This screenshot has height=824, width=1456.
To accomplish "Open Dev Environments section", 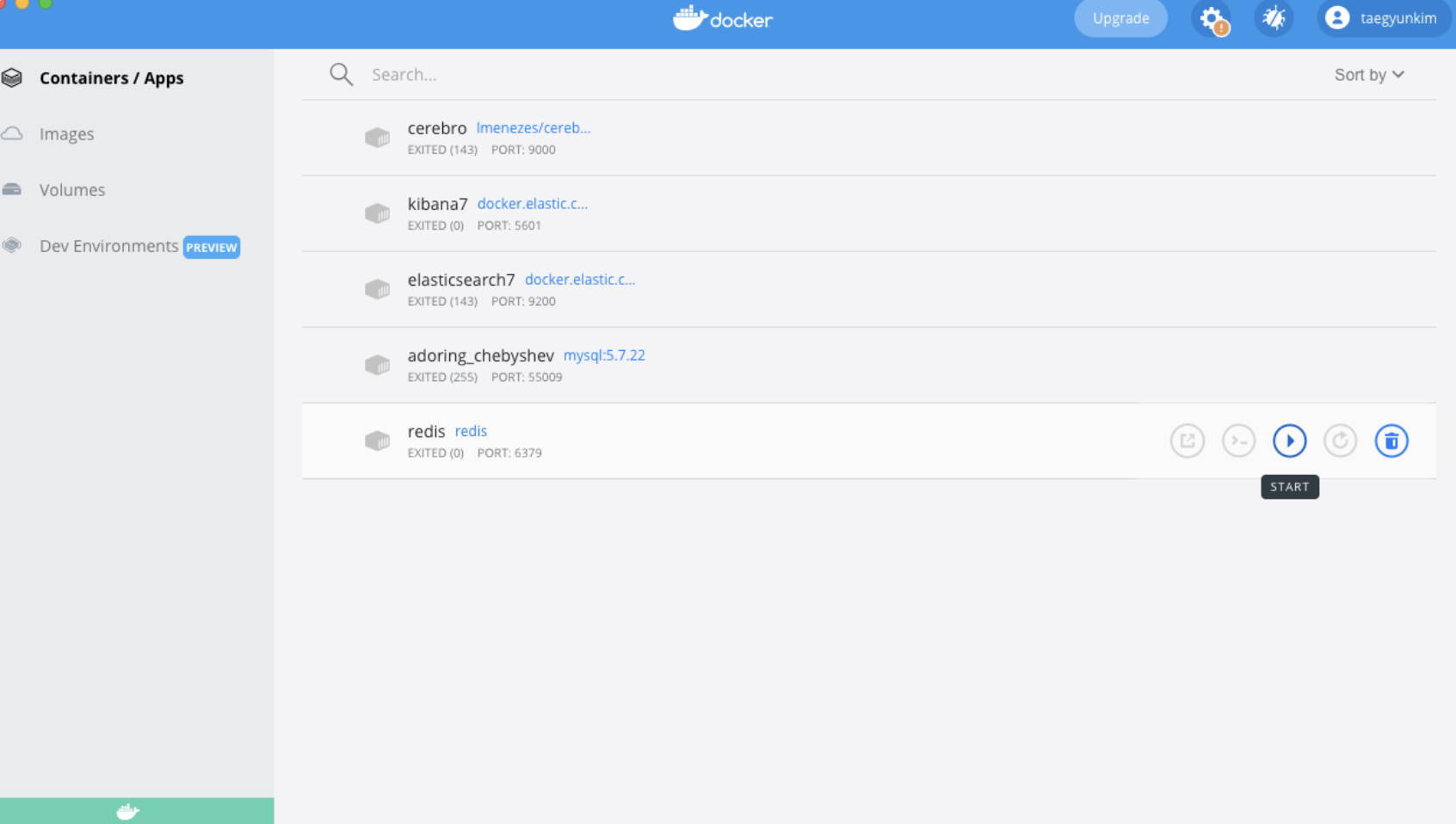I will [x=108, y=246].
